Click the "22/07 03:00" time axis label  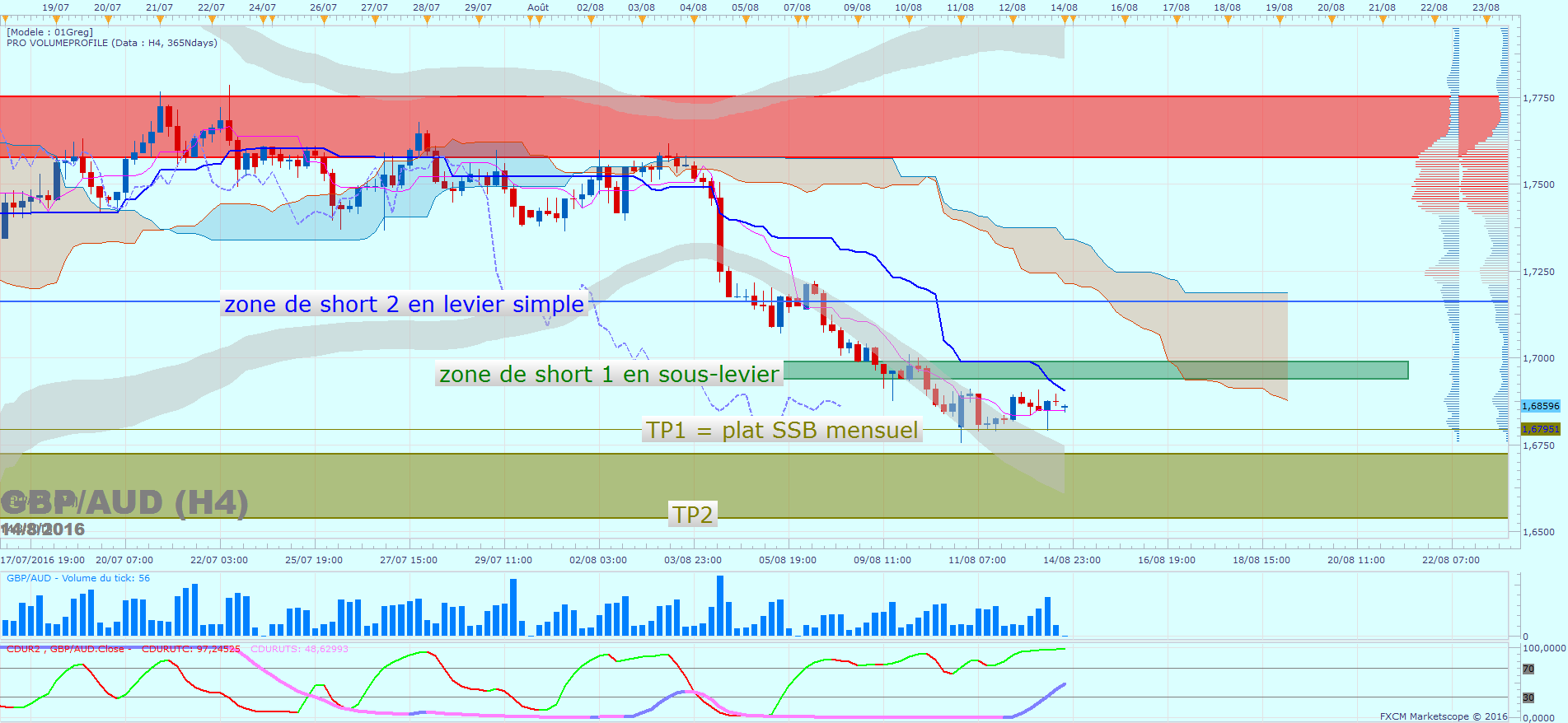pyautogui.click(x=219, y=560)
